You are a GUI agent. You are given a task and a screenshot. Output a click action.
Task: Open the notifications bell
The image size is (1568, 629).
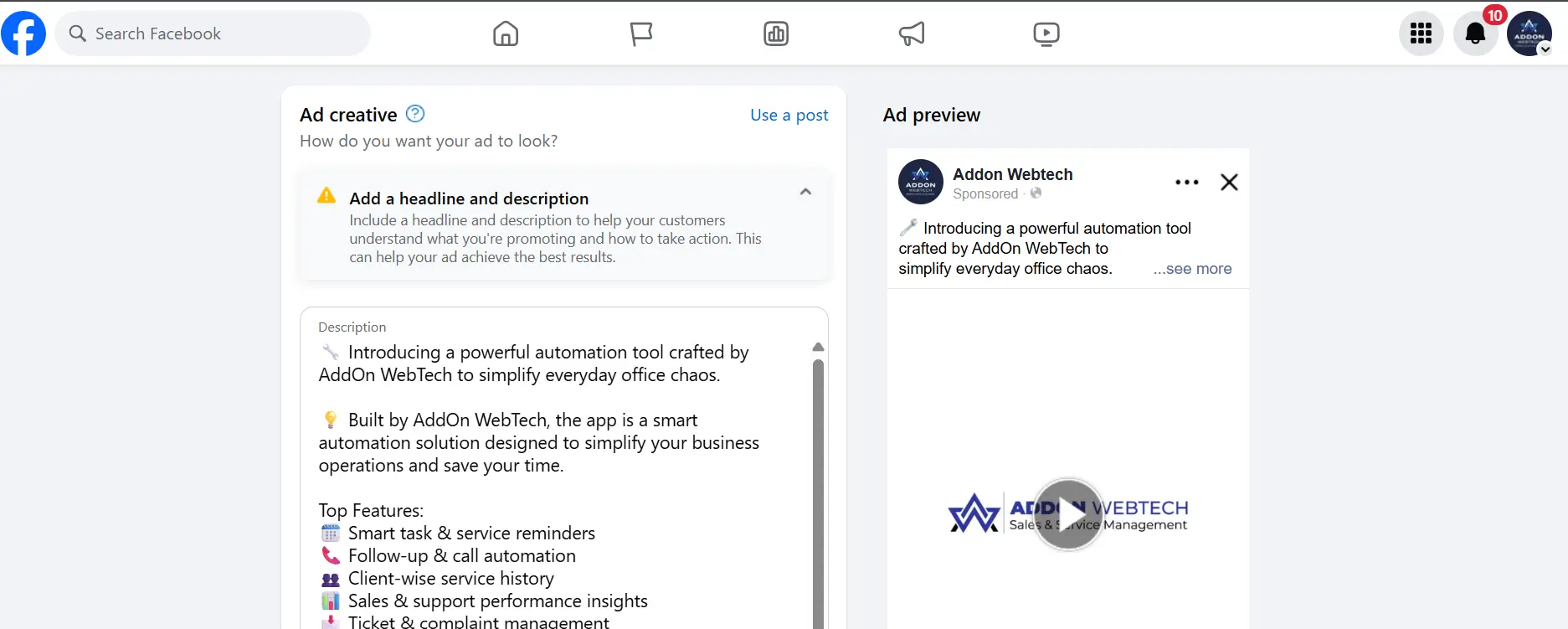point(1475,34)
